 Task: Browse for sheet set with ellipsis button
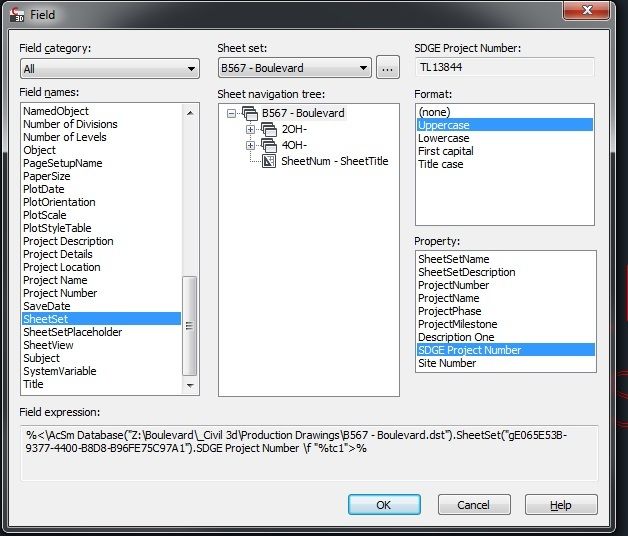click(x=388, y=68)
